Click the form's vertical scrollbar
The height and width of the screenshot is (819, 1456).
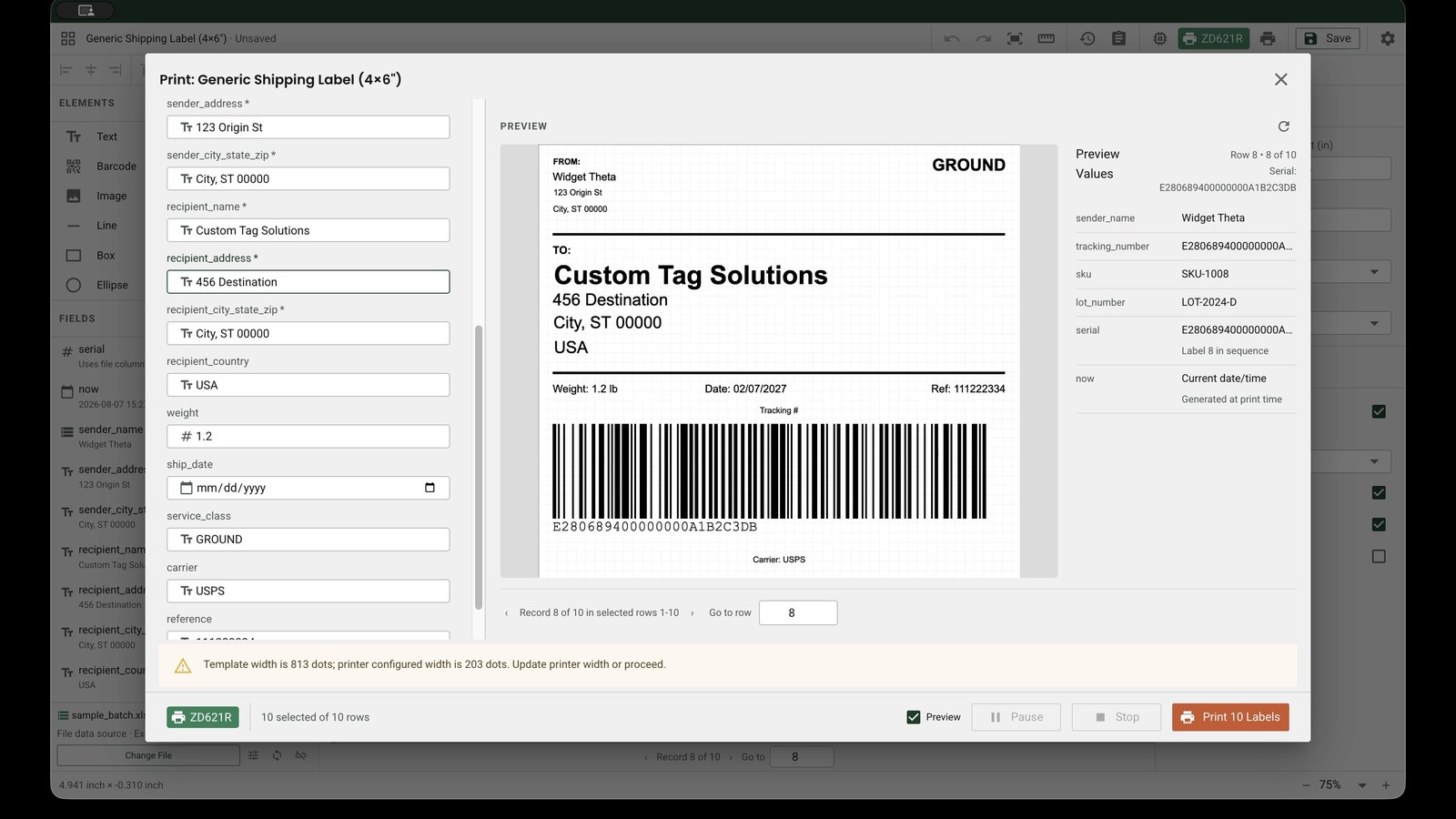coord(479,466)
